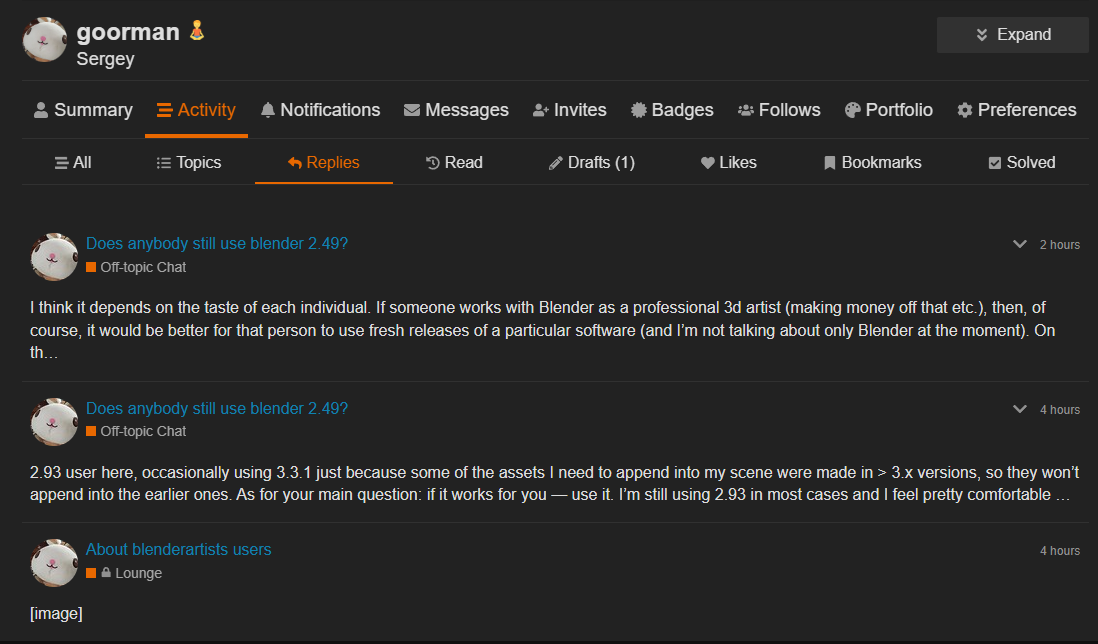
Task: Click the All filter bars icon
Action: [x=62, y=163]
